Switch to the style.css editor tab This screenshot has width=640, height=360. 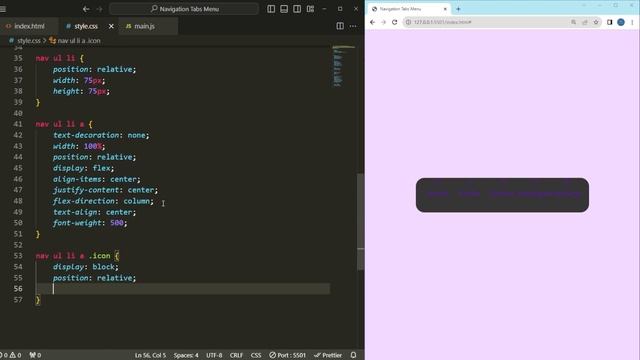pos(86,26)
